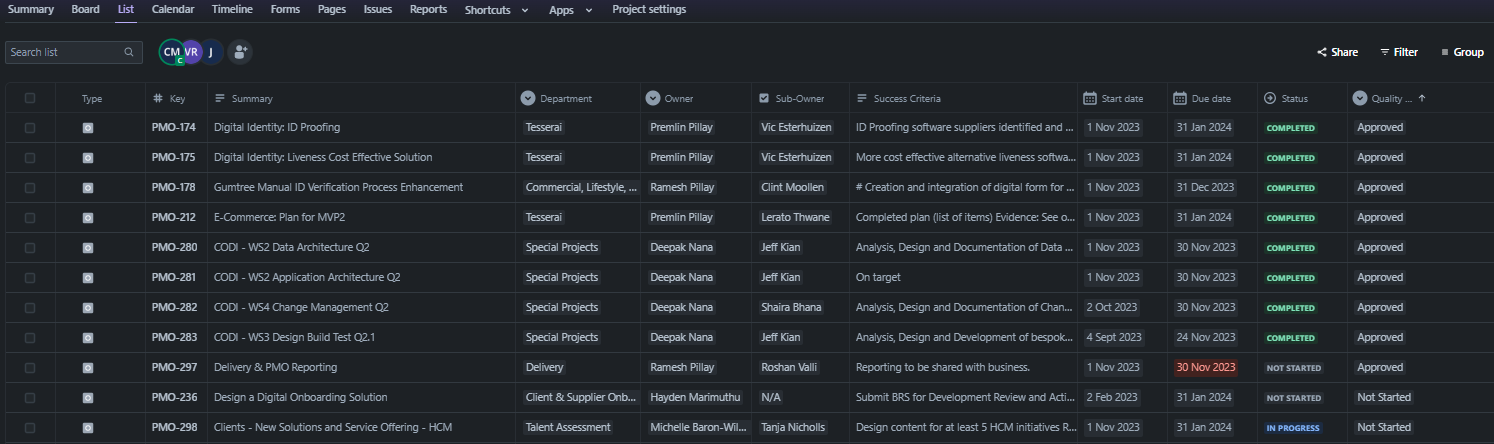Open the Apps dropdown menu

point(571,10)
